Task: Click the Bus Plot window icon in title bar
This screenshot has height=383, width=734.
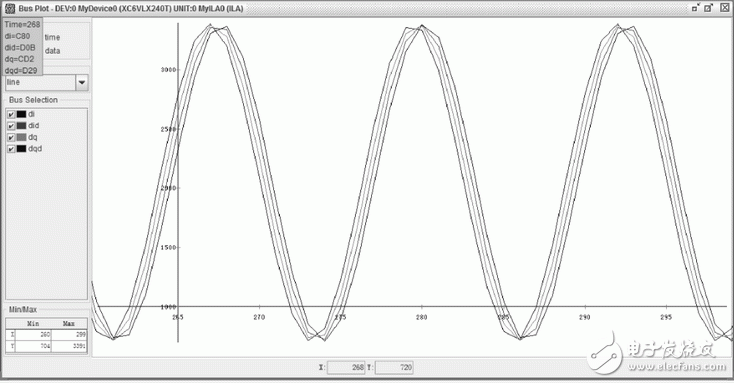Action: click(9, 8)
